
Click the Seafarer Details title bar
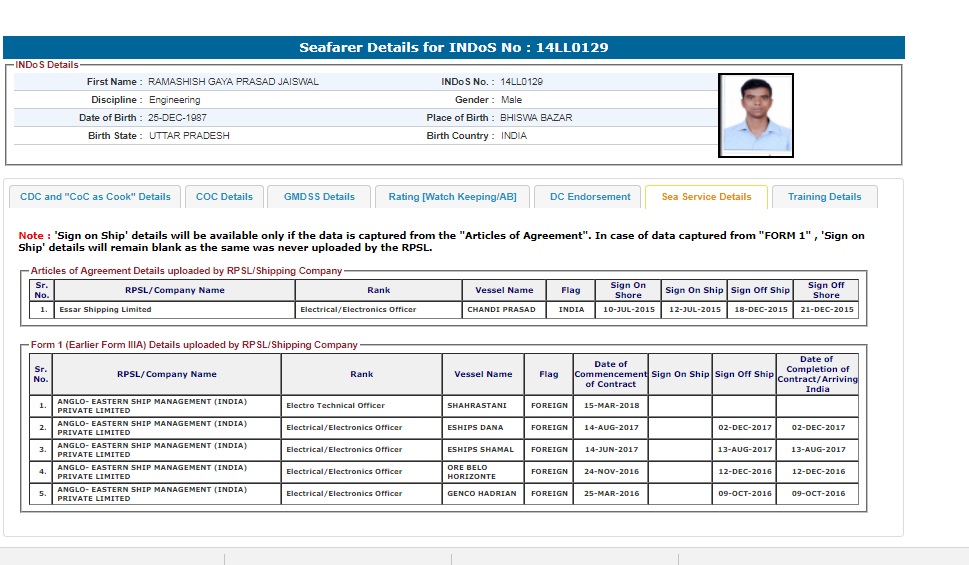coord(453,47)
